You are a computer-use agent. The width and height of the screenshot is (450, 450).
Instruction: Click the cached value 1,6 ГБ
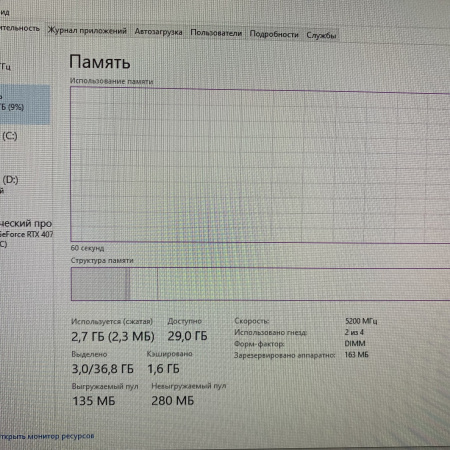tap(163, 369)
